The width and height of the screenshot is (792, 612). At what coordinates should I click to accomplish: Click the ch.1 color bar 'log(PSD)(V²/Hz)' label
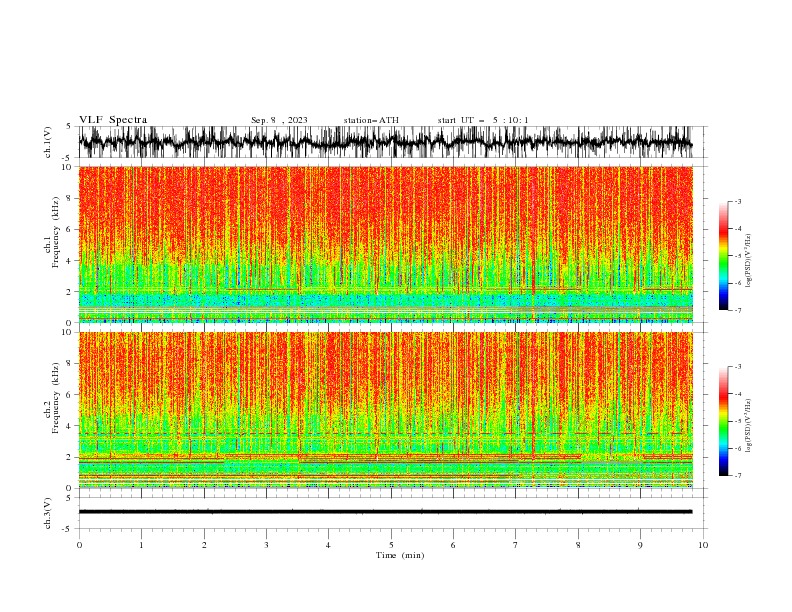click(749, 261)
